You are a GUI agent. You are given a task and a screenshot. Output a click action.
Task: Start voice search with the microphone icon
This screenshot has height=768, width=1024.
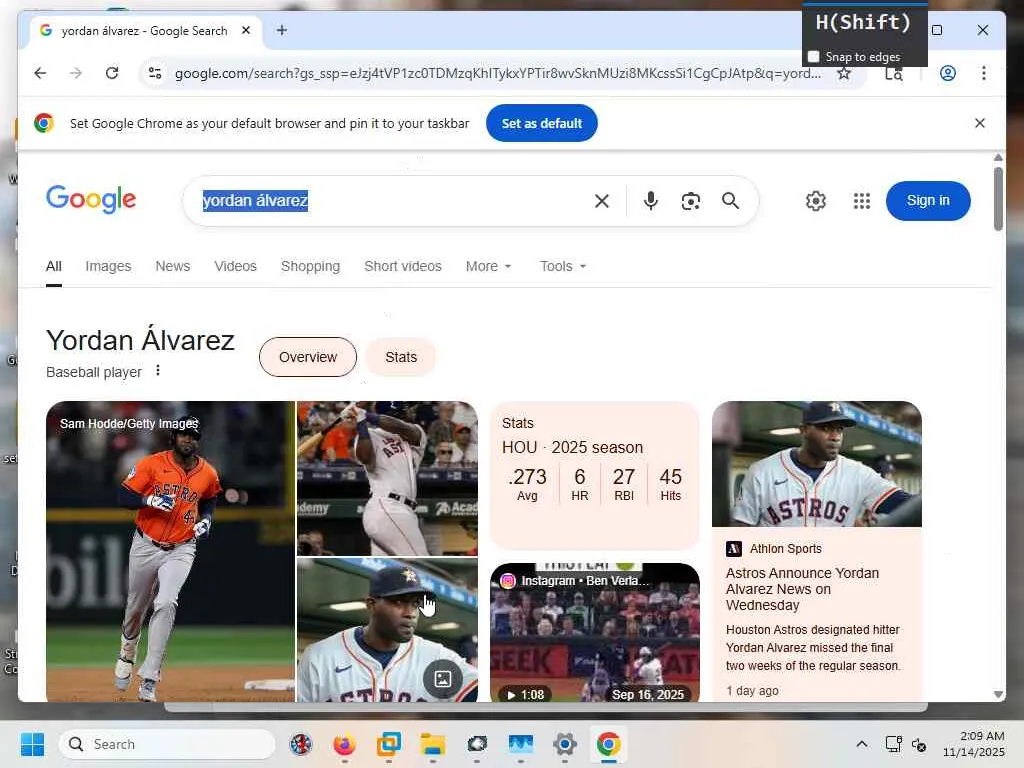[x=650, y=201]
